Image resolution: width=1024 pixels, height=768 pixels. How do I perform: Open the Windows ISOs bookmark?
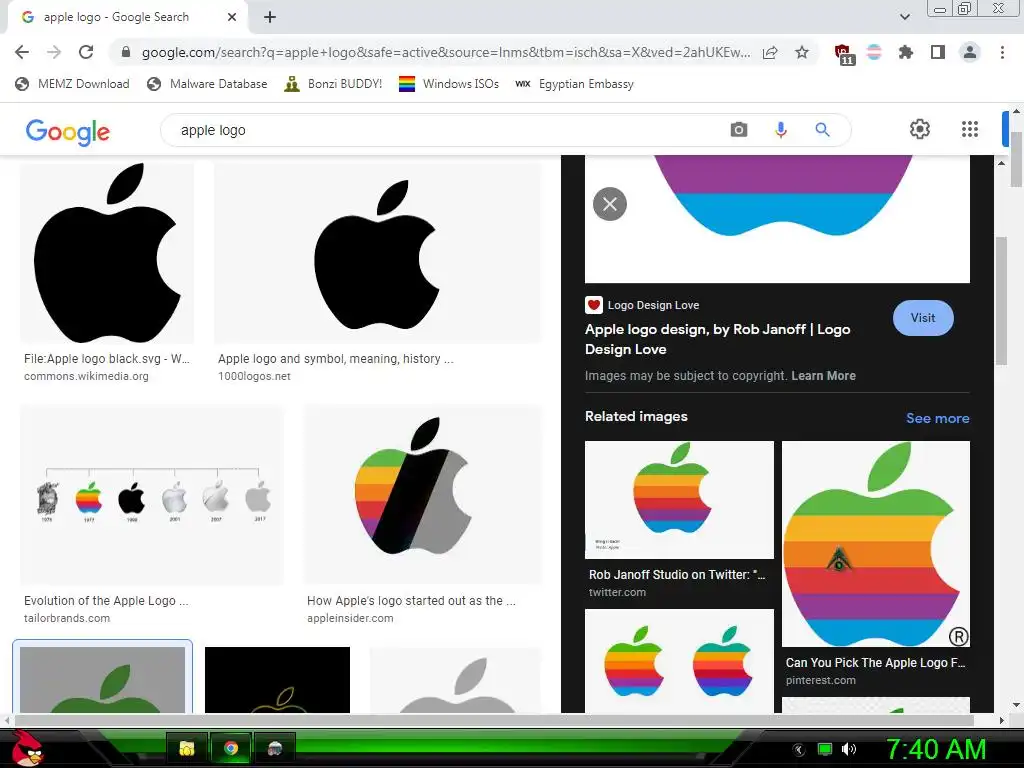coord(449,84)
